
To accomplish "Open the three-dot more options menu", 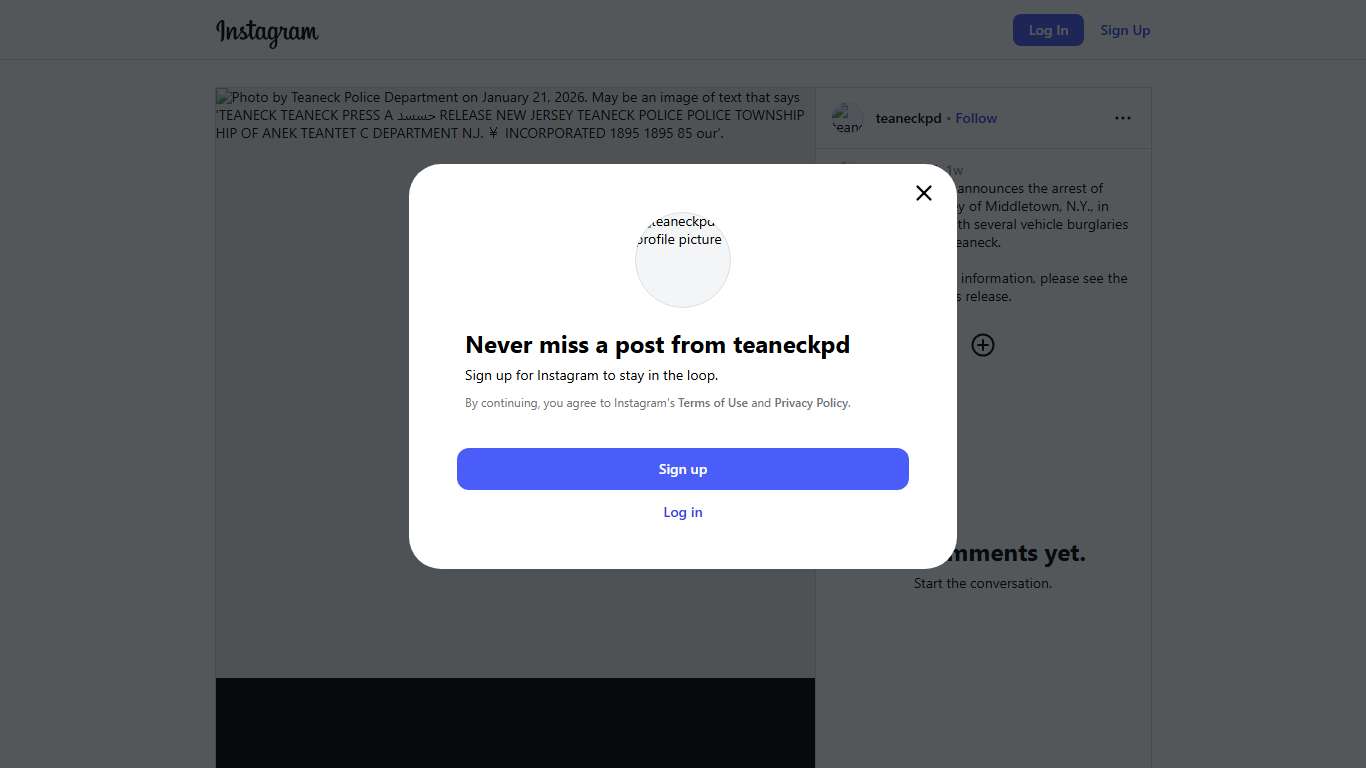I will tap(1123, 118).
